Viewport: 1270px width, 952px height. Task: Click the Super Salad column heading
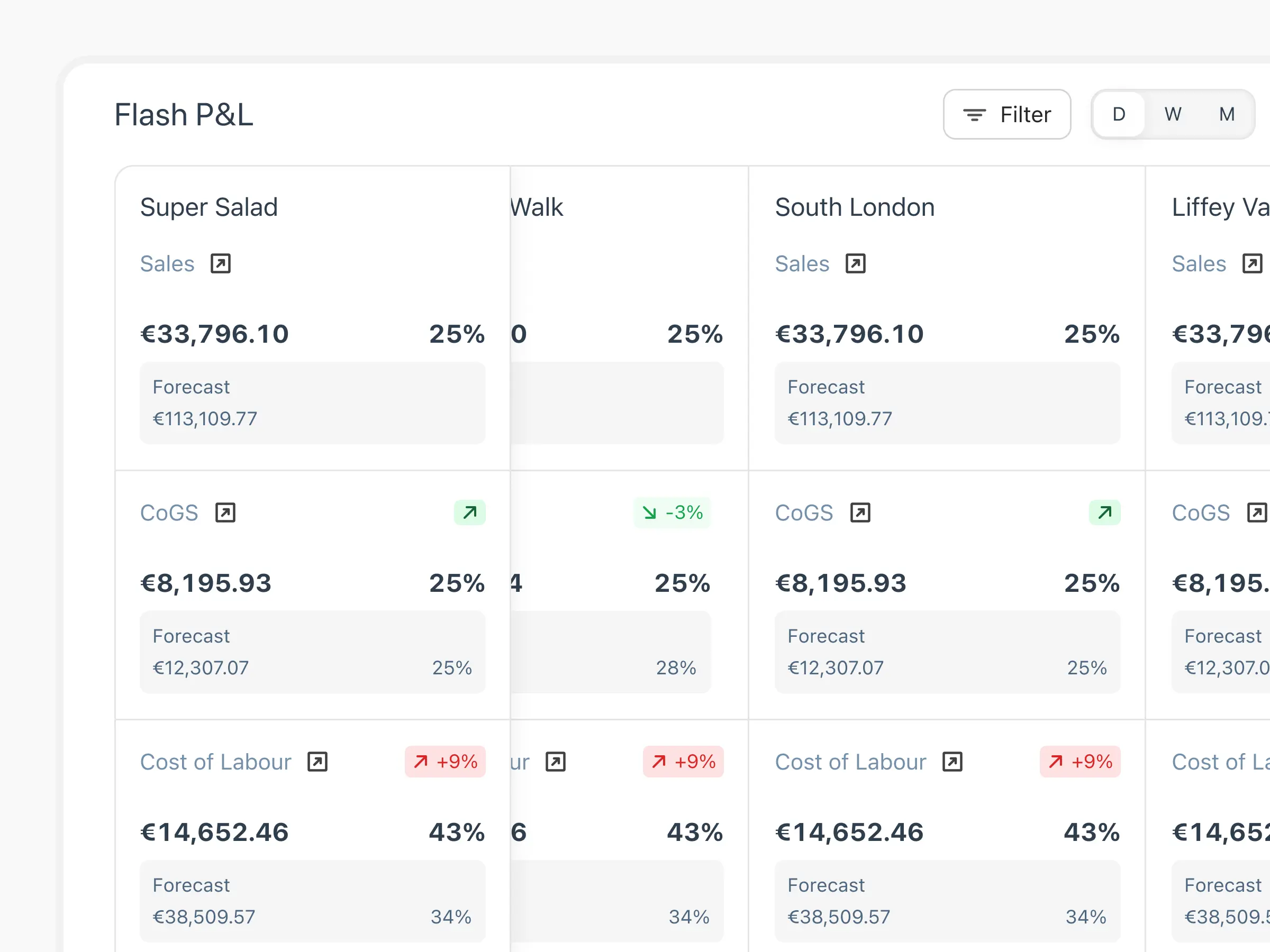209,207
